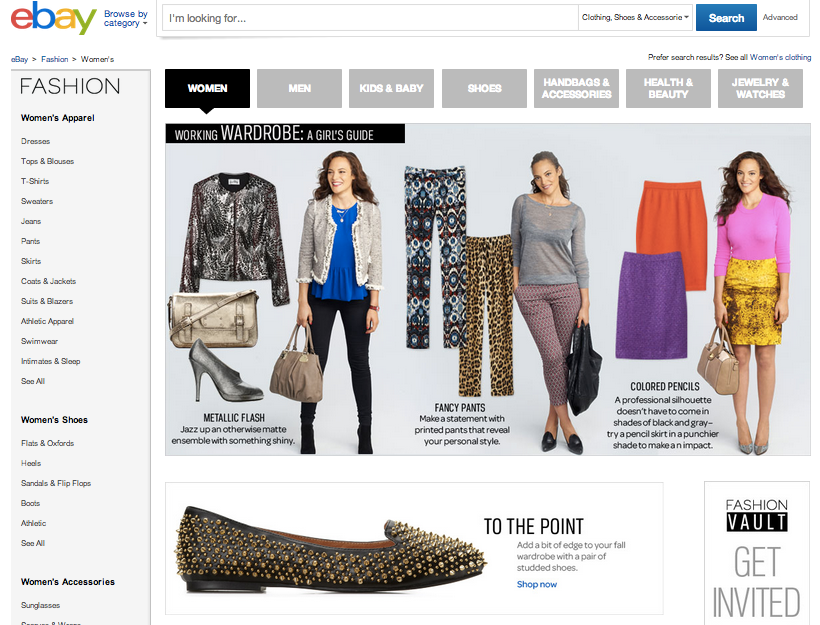Open the Advanced search link

pyautogui.click(x=780, y=17)
